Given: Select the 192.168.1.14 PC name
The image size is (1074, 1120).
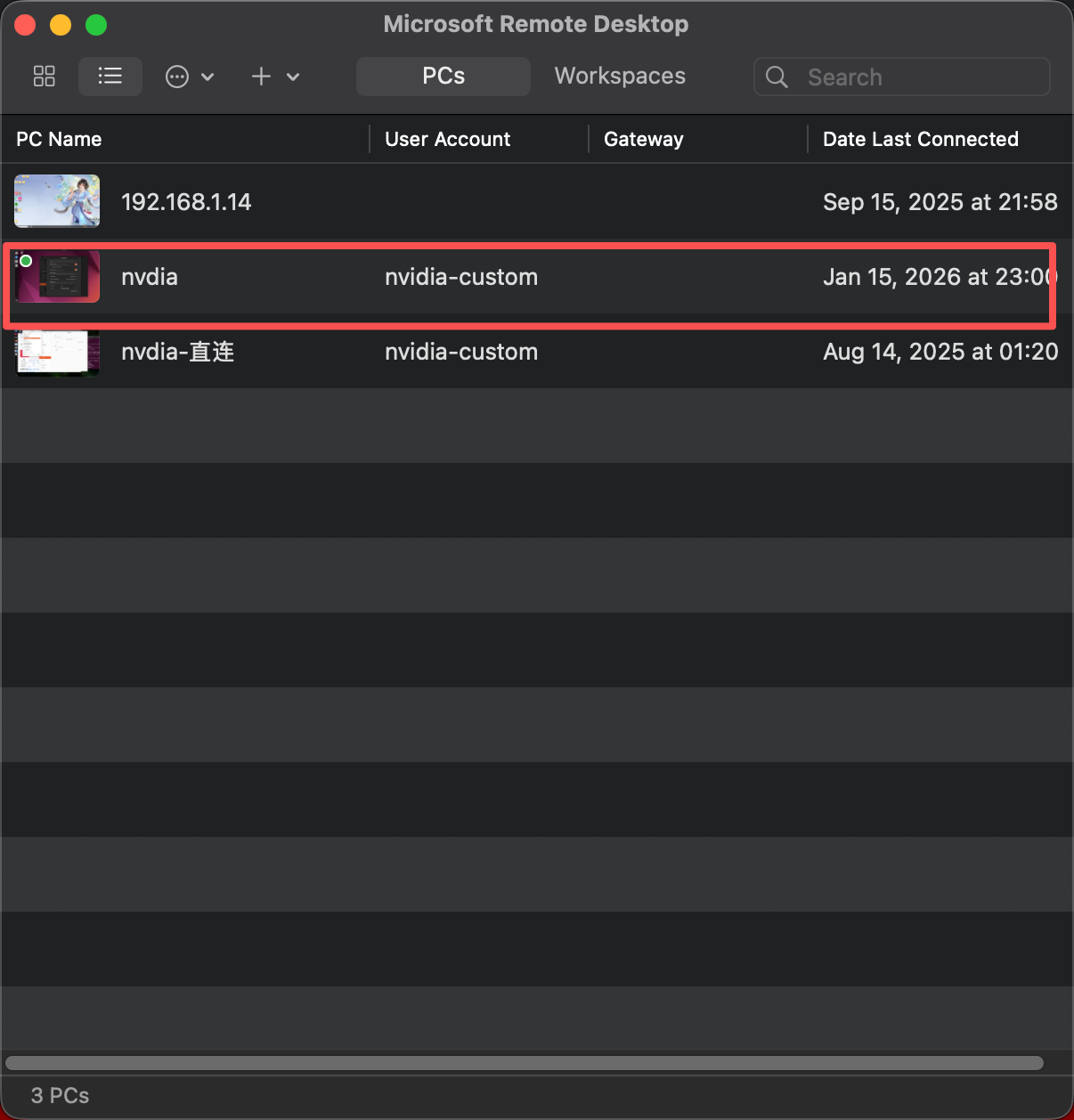Looking at the screenshot, I should [186, 202].
